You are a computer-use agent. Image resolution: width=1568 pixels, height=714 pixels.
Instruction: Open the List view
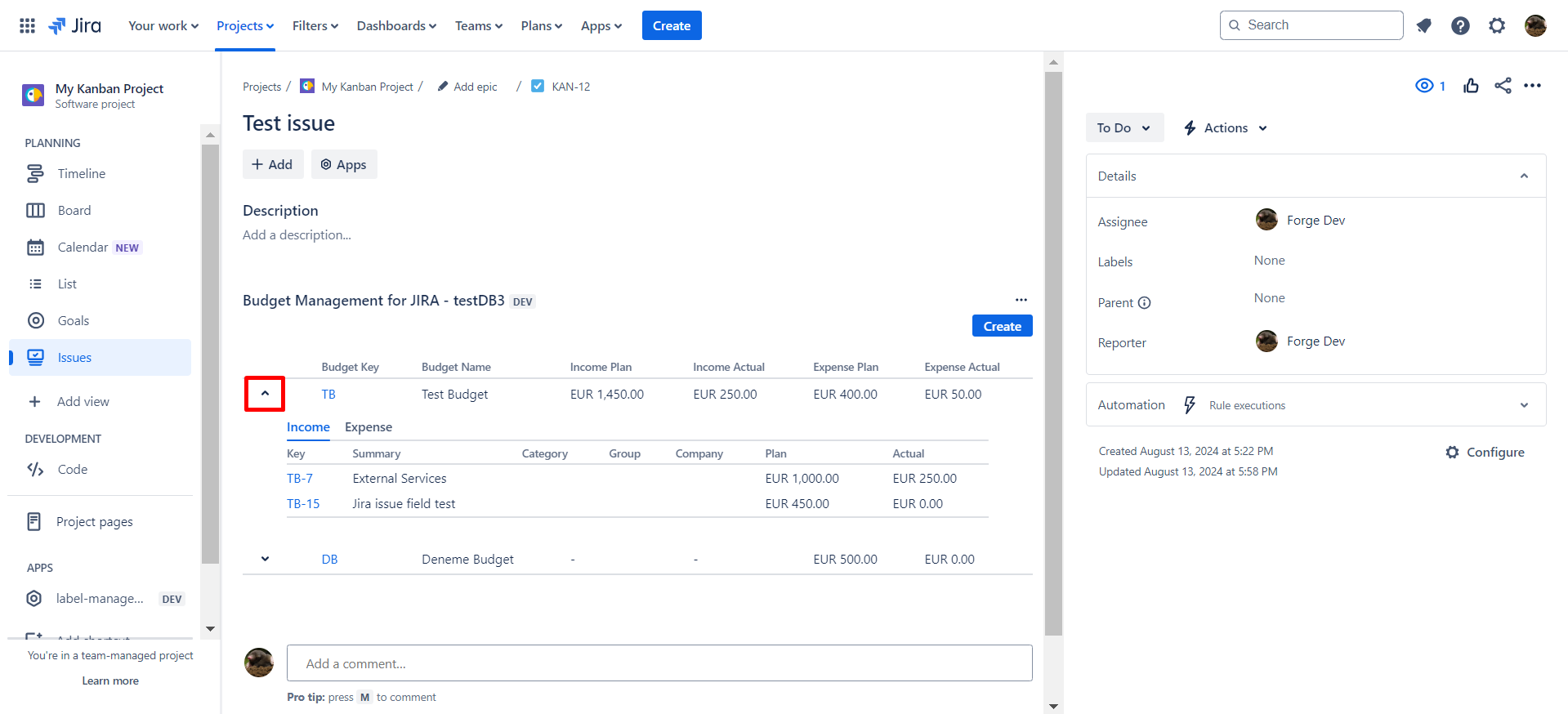tap(100, 283)
